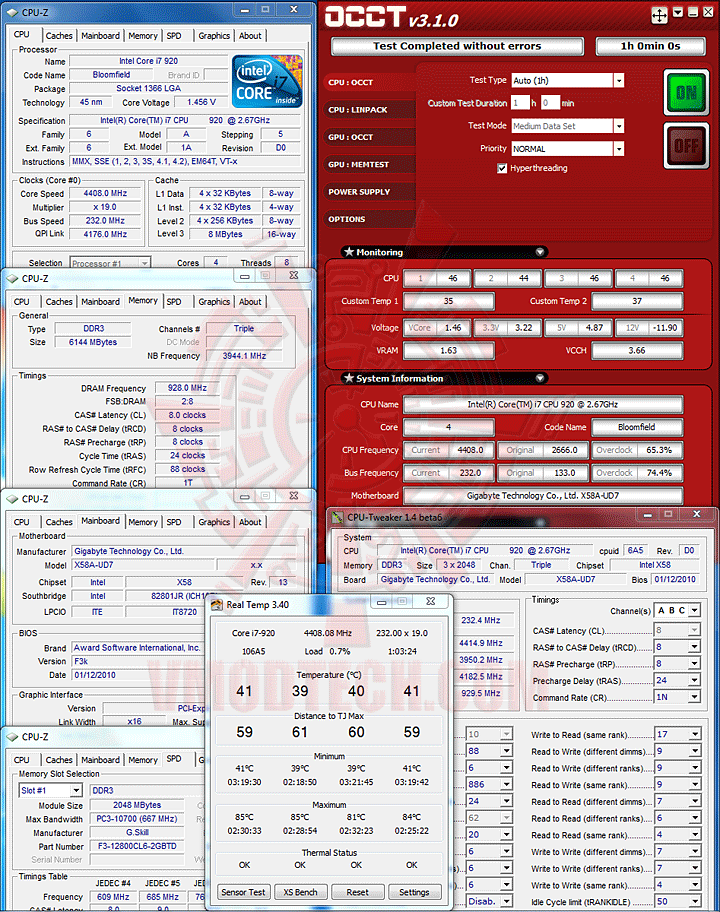The image size is (720, 912).
Task: Collapse the System Information section arrow
Action: (540, 378)
